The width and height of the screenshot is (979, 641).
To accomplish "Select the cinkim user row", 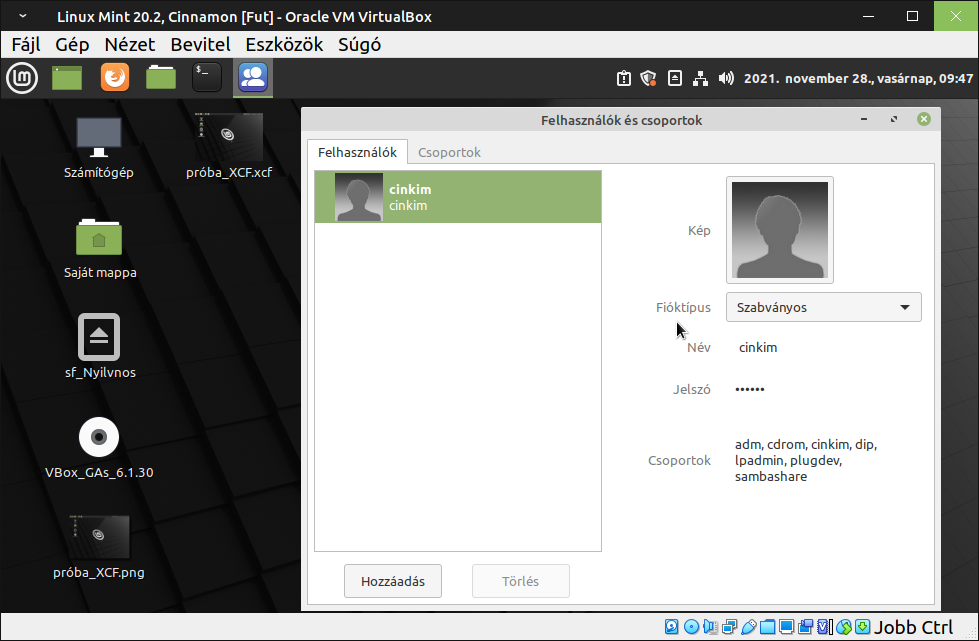I will coord(458,197).
